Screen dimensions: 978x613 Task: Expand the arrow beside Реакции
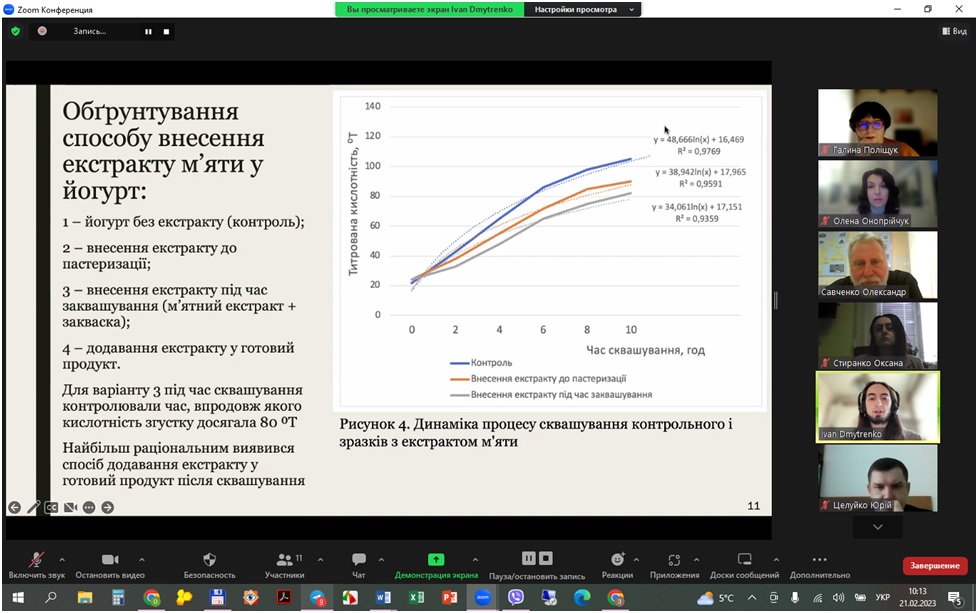636,559
